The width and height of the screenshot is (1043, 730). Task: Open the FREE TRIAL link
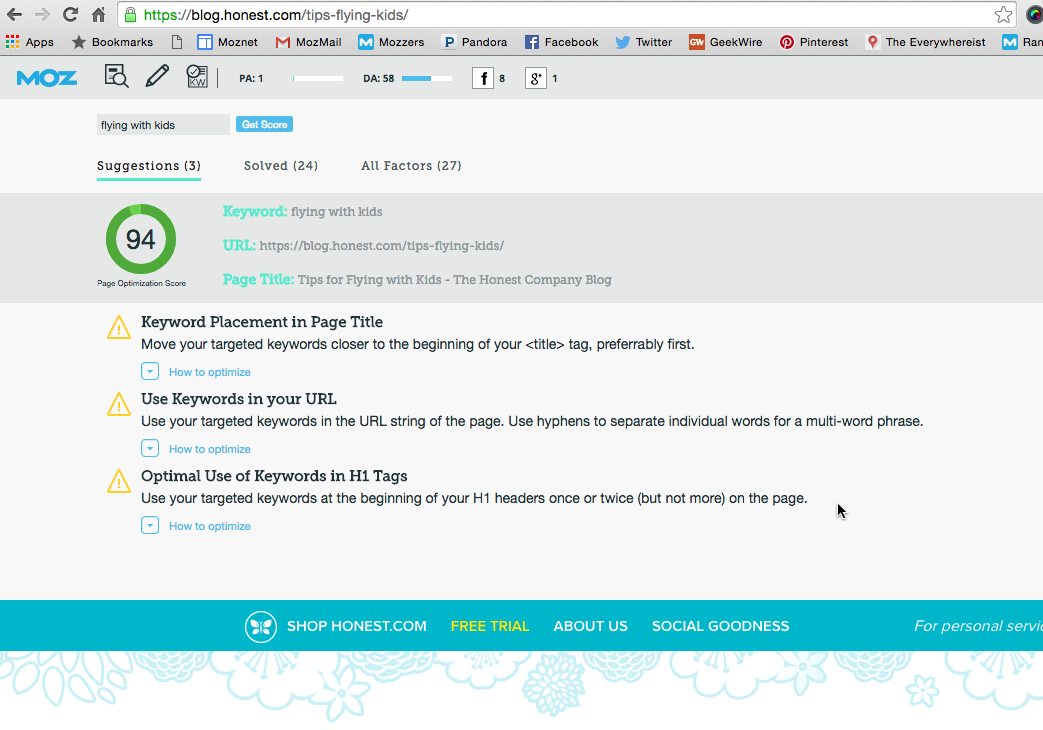(x=490, y=626)
